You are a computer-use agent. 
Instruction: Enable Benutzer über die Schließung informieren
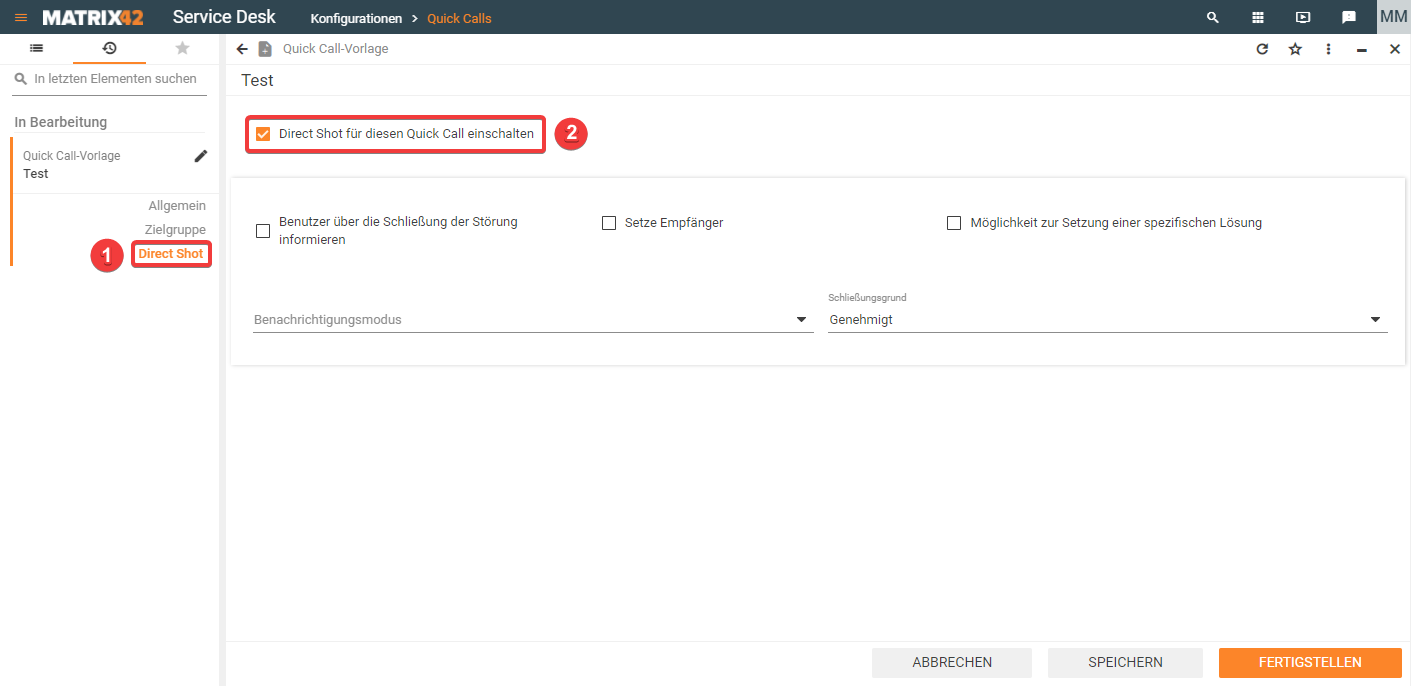(263, 231)
